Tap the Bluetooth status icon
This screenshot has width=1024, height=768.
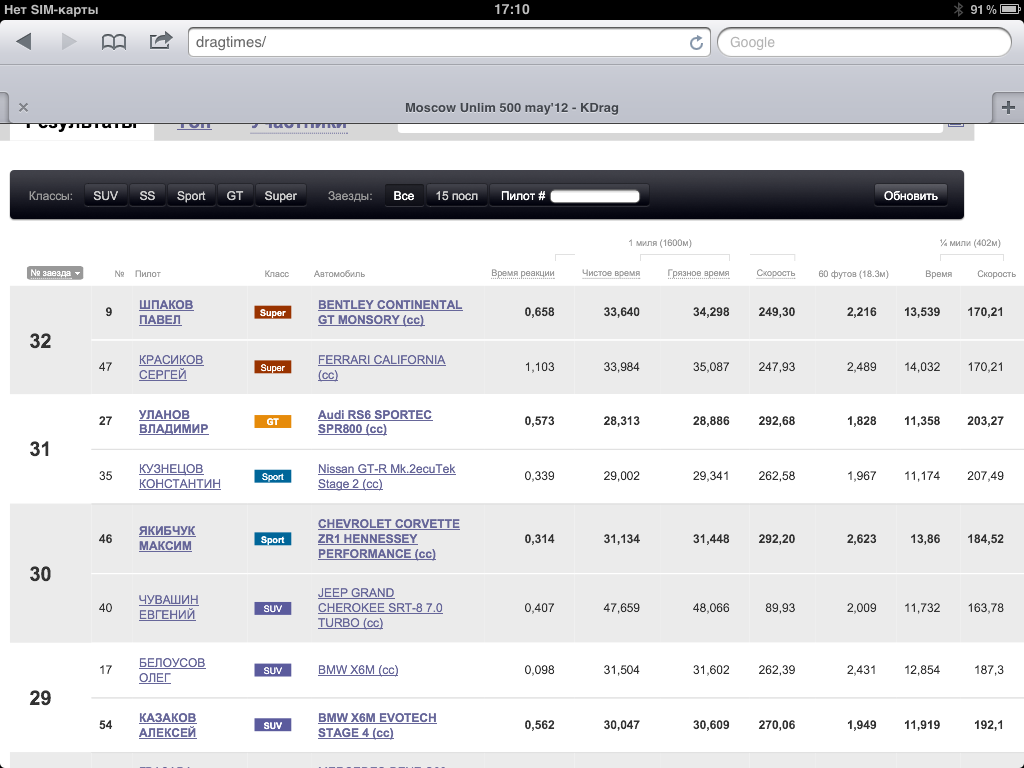pyautogui.click(x=958, y=9)
